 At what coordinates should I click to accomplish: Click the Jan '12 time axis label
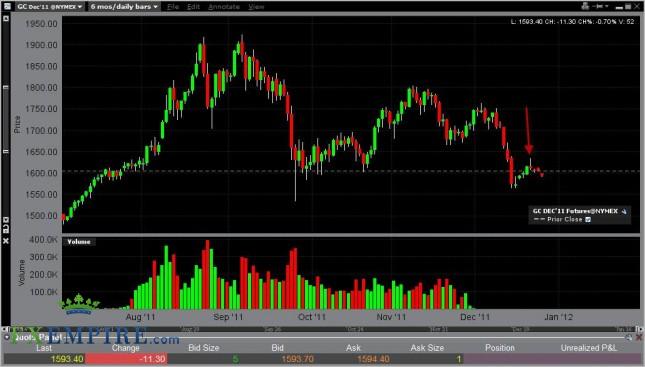click(559, 317)
